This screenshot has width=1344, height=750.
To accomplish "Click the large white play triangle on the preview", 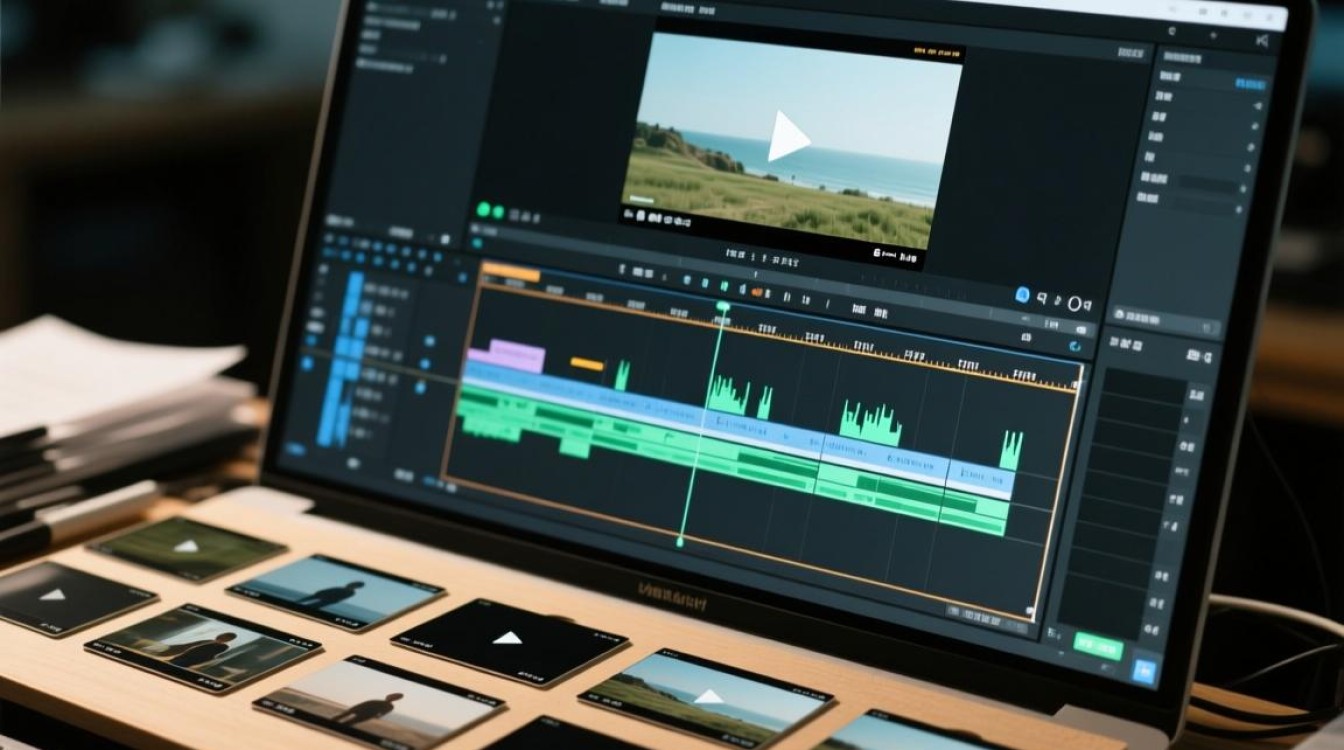I will [x=786, y=137].
